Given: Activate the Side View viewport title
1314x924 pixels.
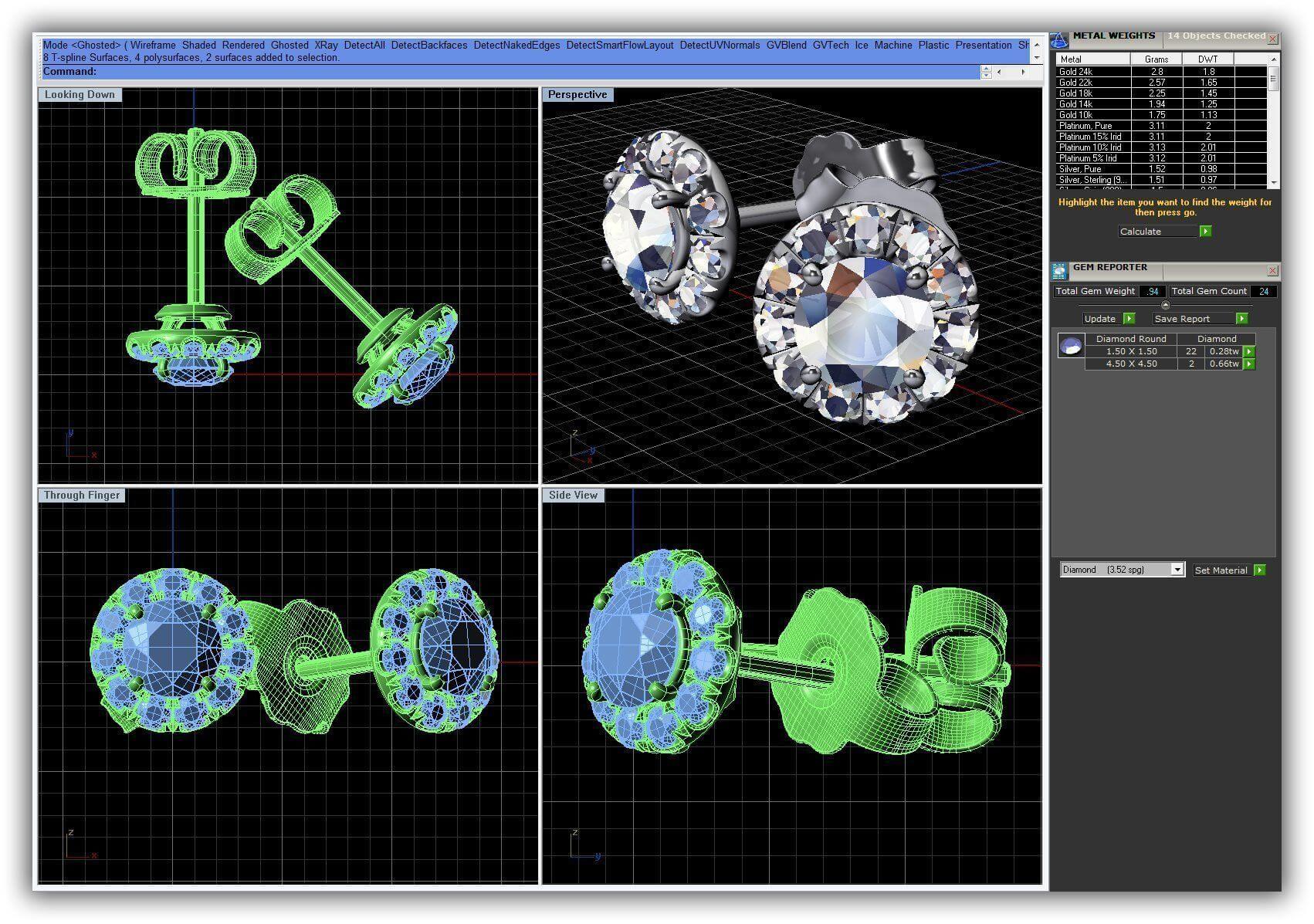Looking at the screenshot, I should coord(573,496).
